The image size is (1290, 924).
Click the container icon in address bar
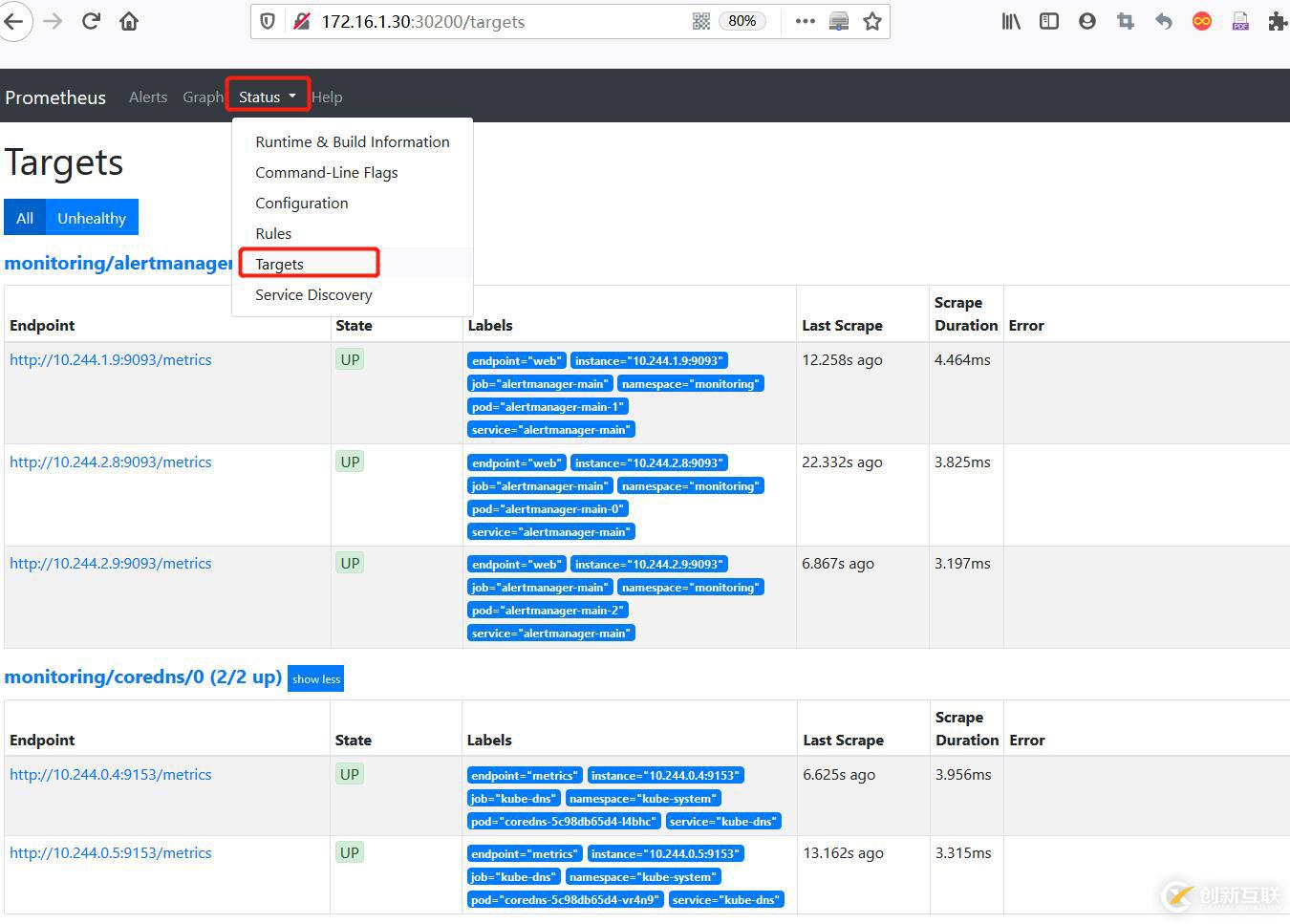point(839,21)
